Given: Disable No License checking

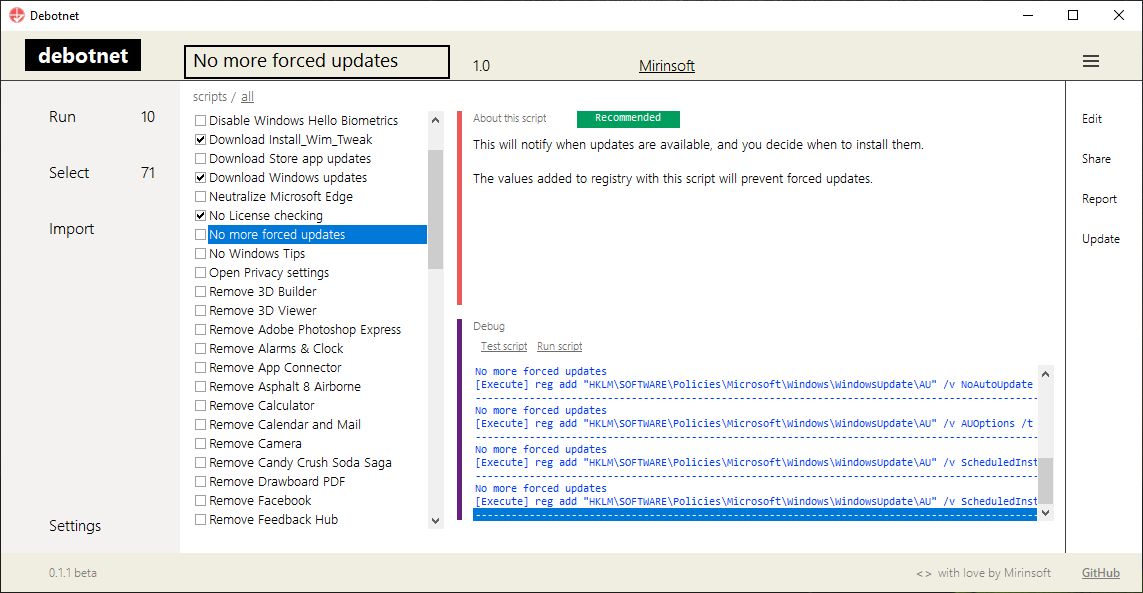Looking at the screenshot, I should 198,215.
